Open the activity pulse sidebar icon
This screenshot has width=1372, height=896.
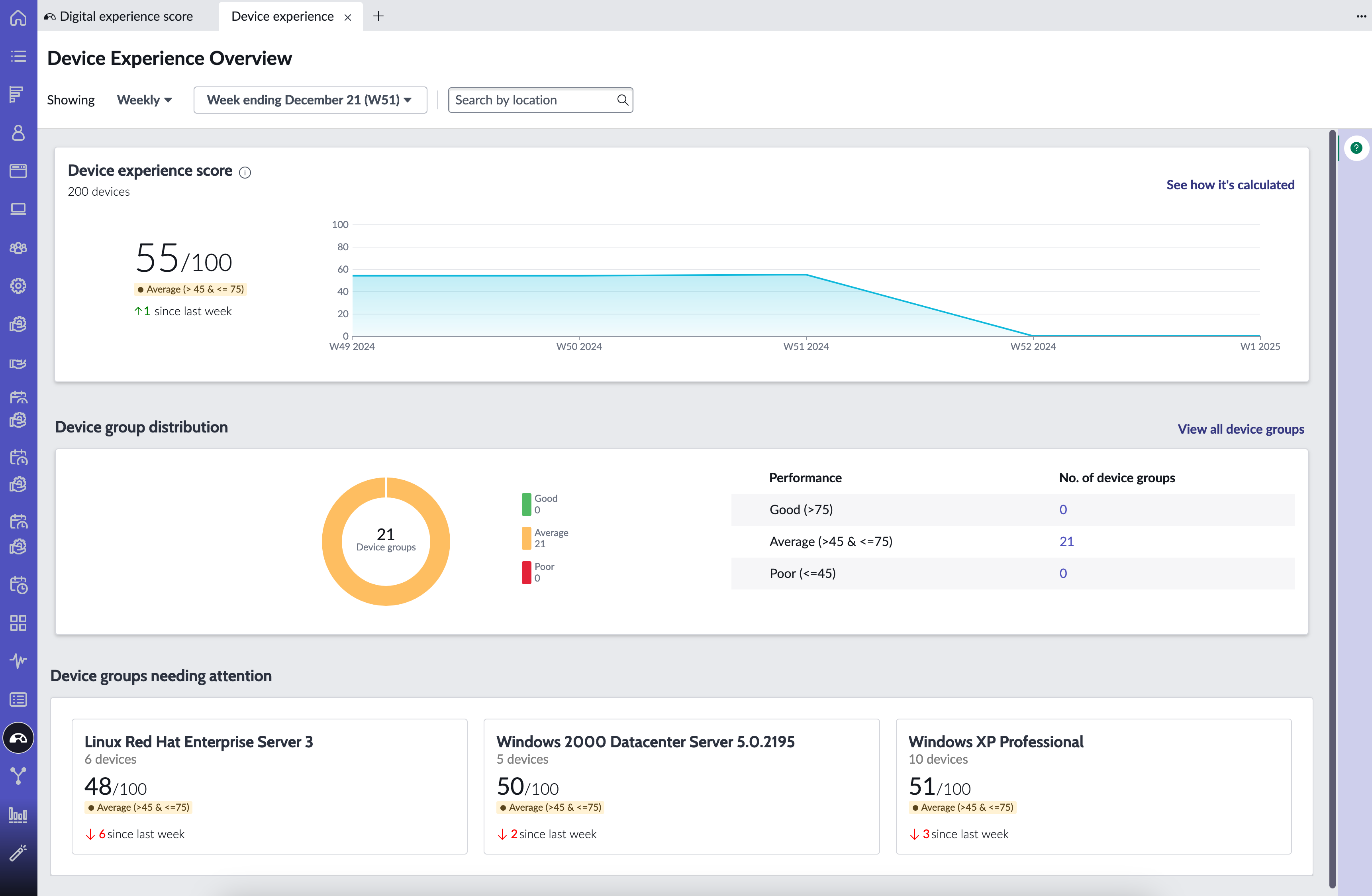tap(18, 660)
